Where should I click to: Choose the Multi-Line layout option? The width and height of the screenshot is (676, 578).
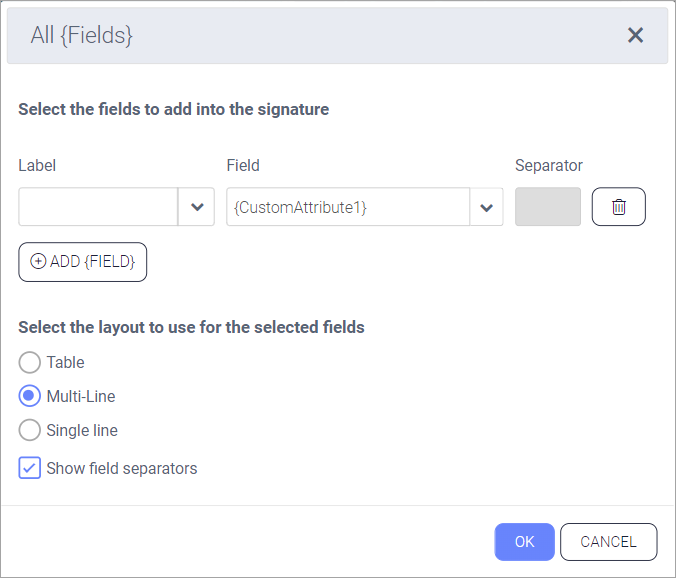[30, 396]
